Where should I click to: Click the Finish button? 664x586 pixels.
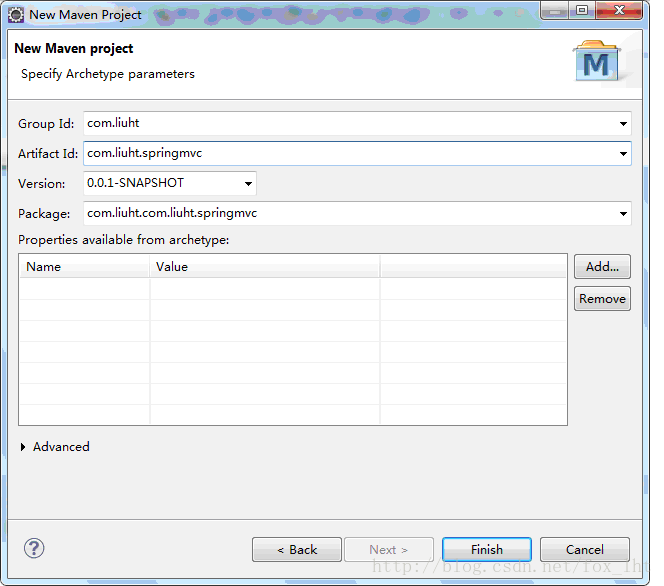pyautogui.click(x=487, y=550)
